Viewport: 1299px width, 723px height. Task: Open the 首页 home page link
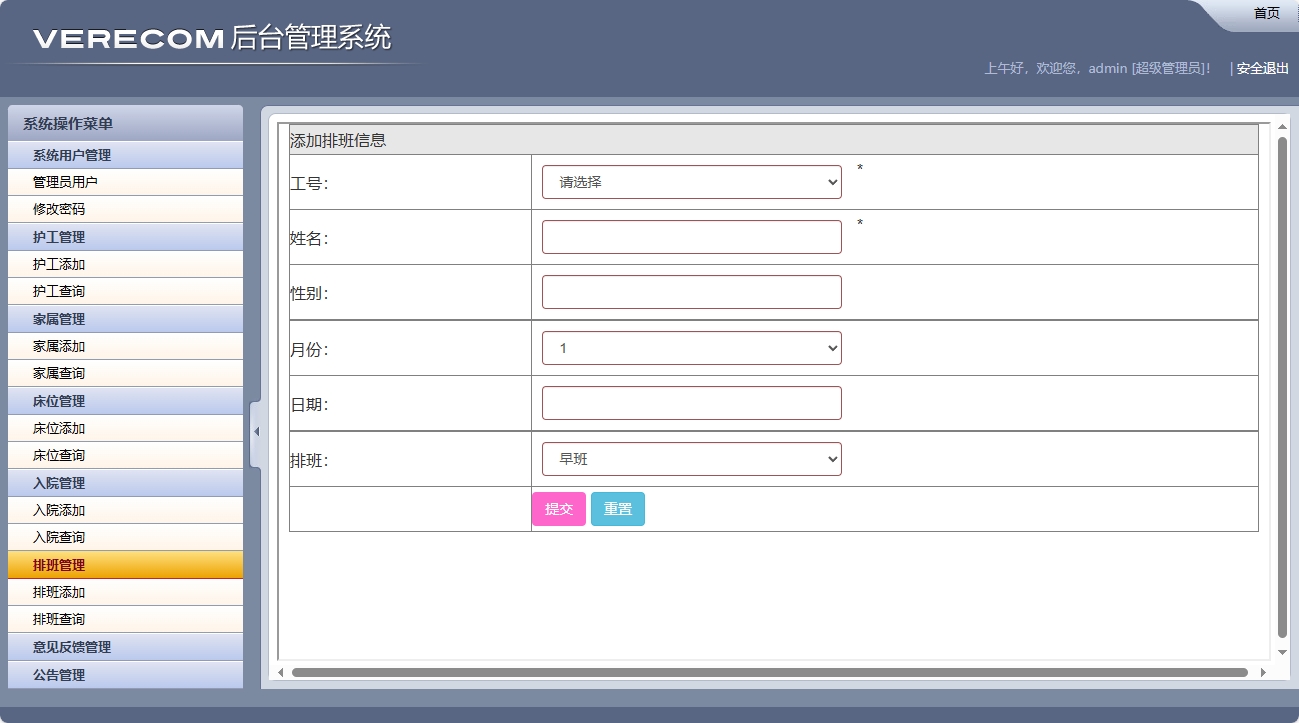pyautogui.click(x=1266, y=12)
